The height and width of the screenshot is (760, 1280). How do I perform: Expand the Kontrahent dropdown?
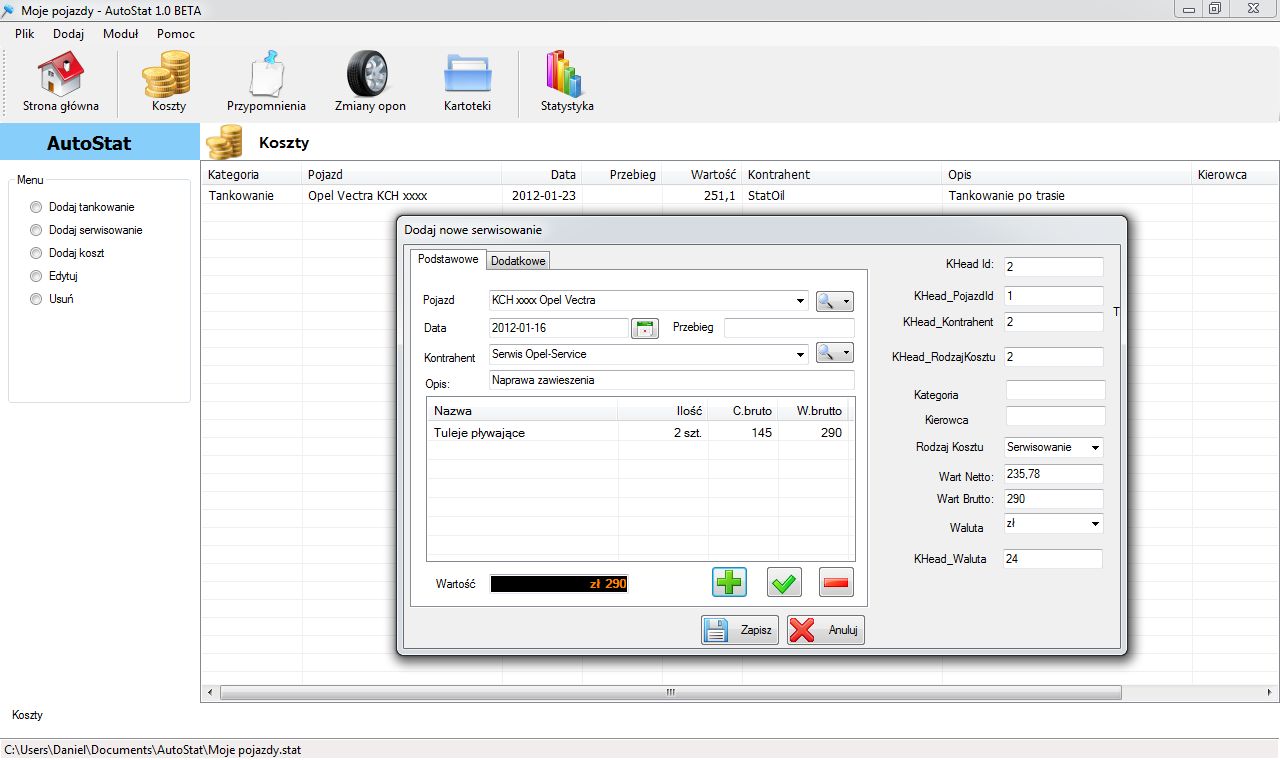[x=801, y=354]
